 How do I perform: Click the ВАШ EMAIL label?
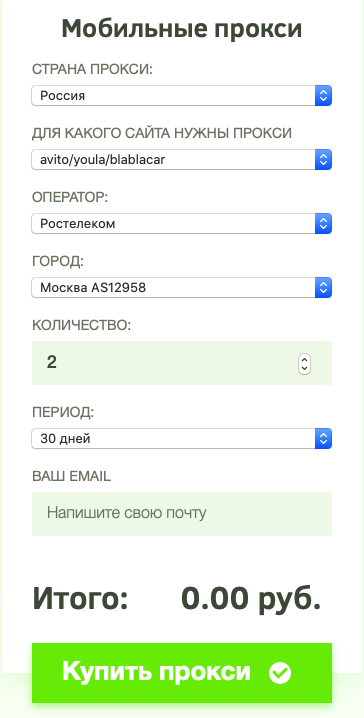71,476
